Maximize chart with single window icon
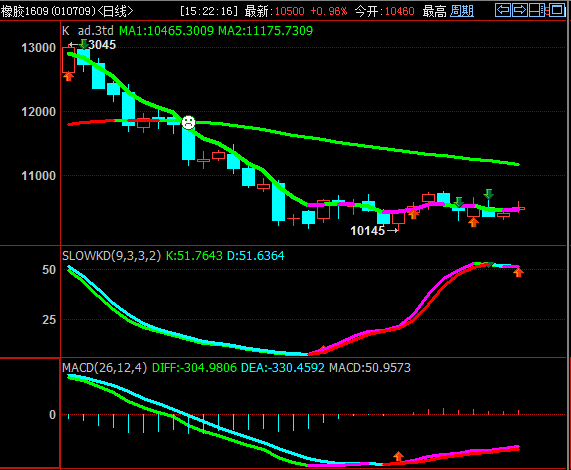Screen dimensions: 571x470 pos(557,10)
